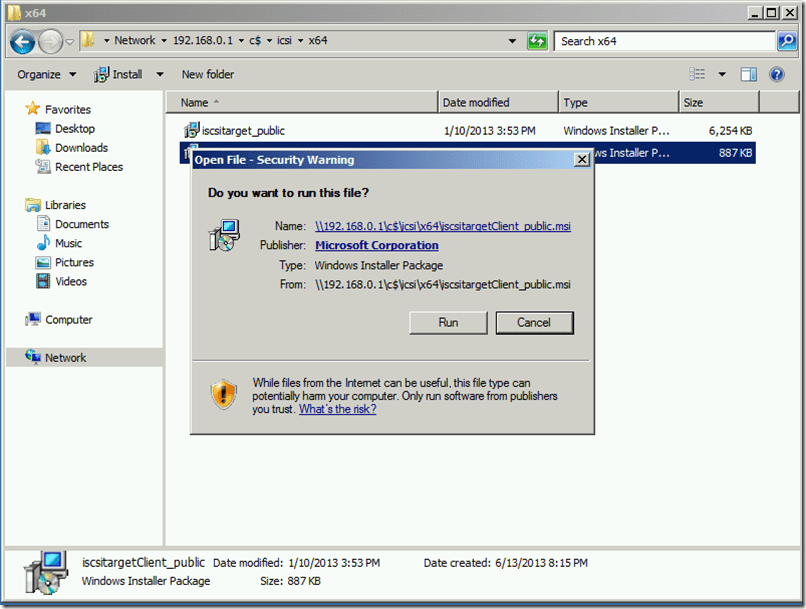The image size is (806, 609).
Task: Open the Organize dropdown menu
Action: 46,74
